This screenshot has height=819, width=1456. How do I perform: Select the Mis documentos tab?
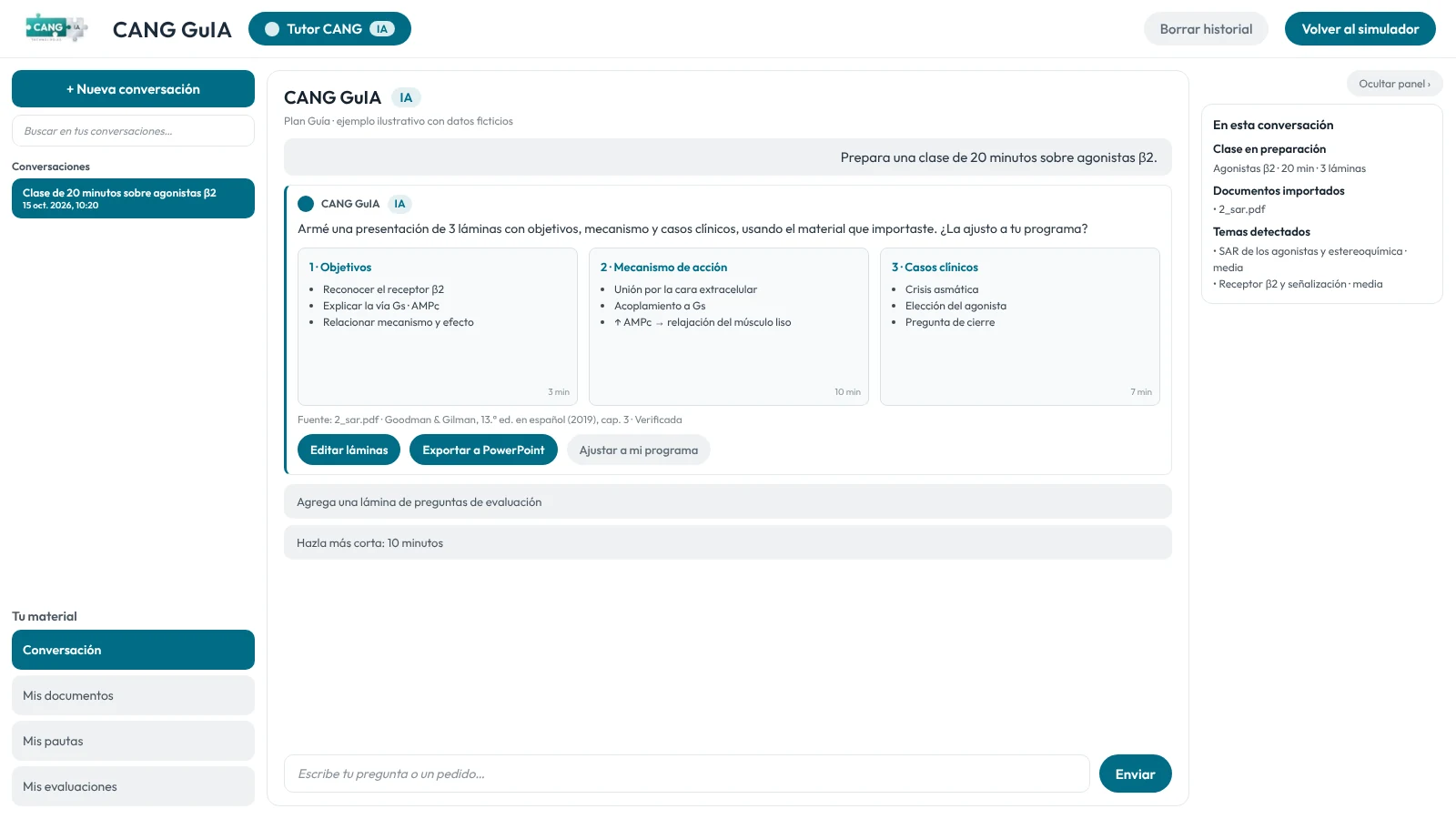pos(133,695)
